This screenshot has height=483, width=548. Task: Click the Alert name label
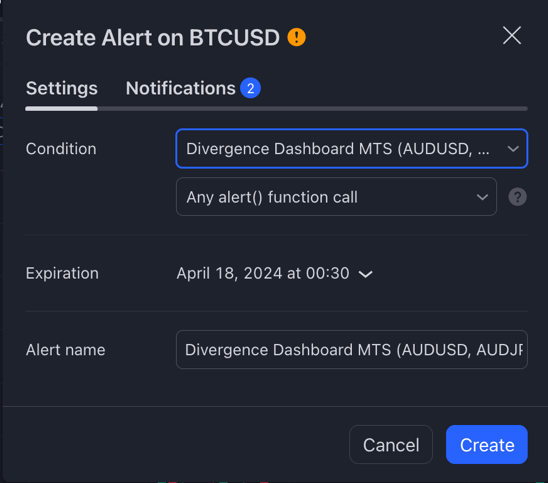coord(65,350)
